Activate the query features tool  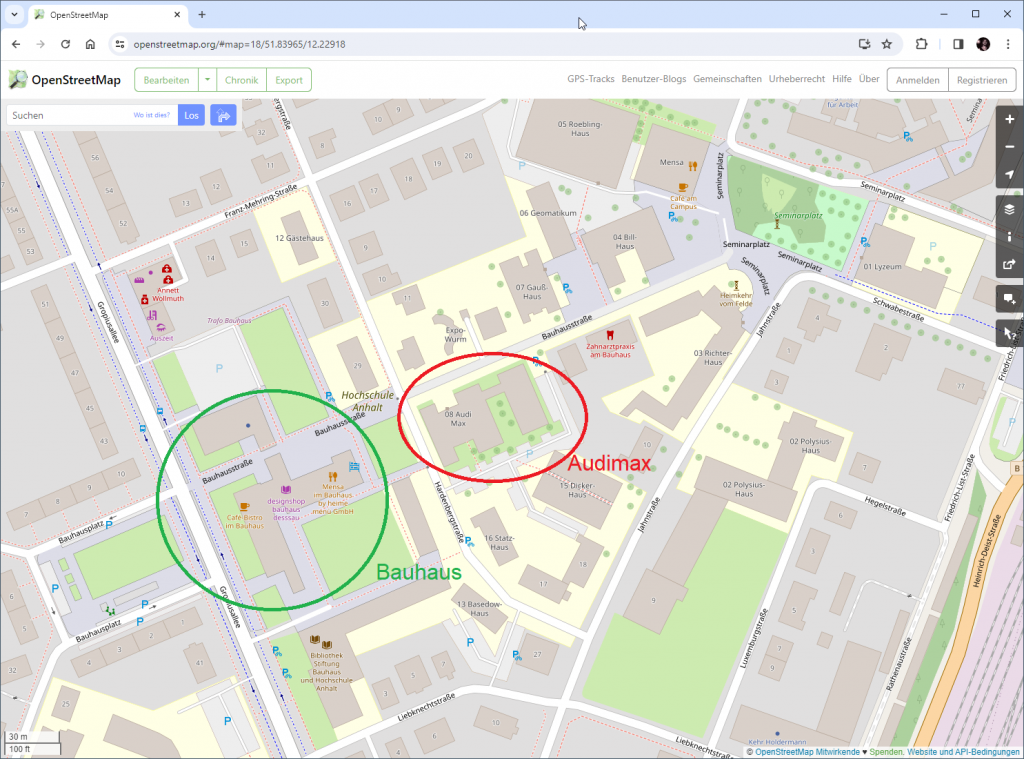(1009, 332)
